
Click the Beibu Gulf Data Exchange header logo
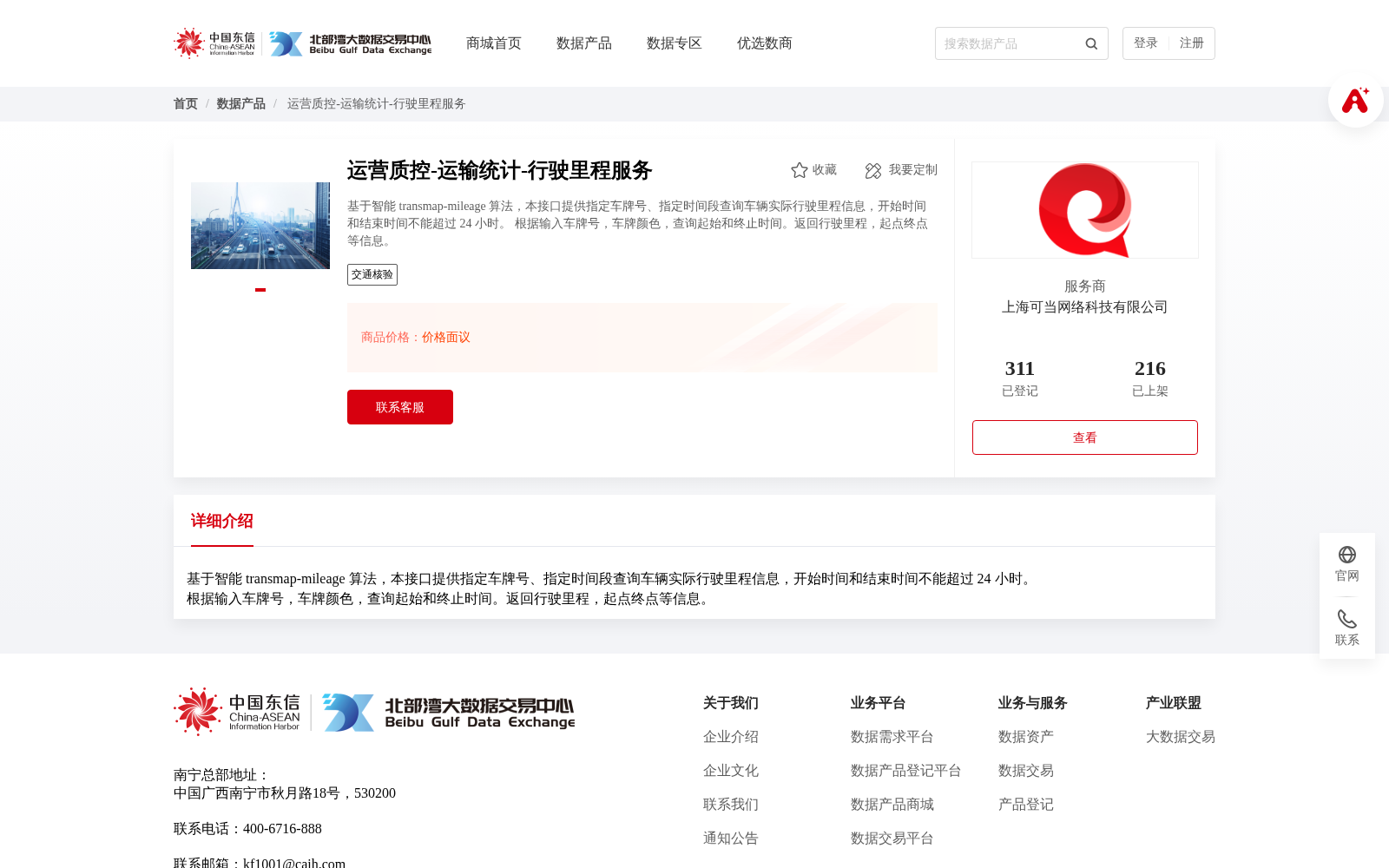coord(350,43)
